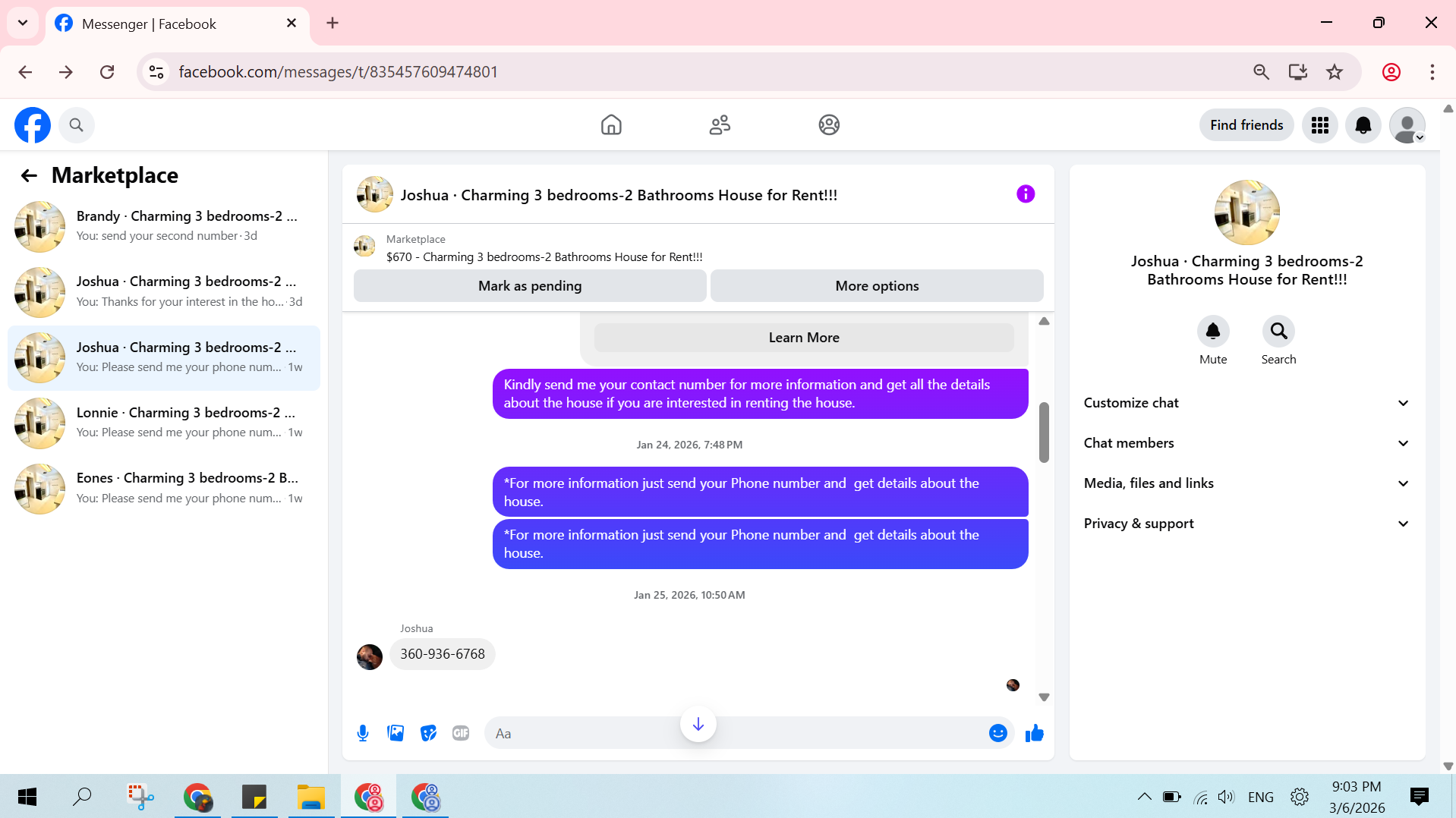Click the jump-to-latest down arrow button

click(698, 725)
